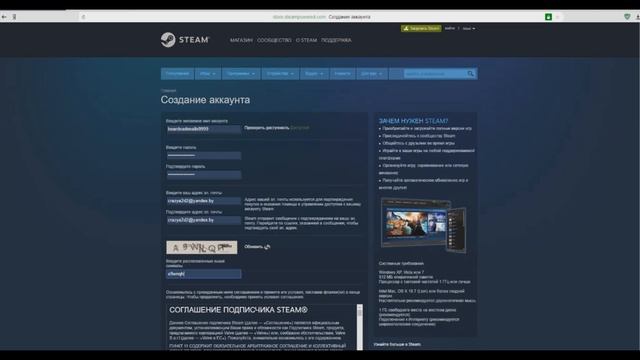This screenshot has width=640, height=360.
Task: Expand the Для вас store dropdown
Action: (x=371, y=73)
